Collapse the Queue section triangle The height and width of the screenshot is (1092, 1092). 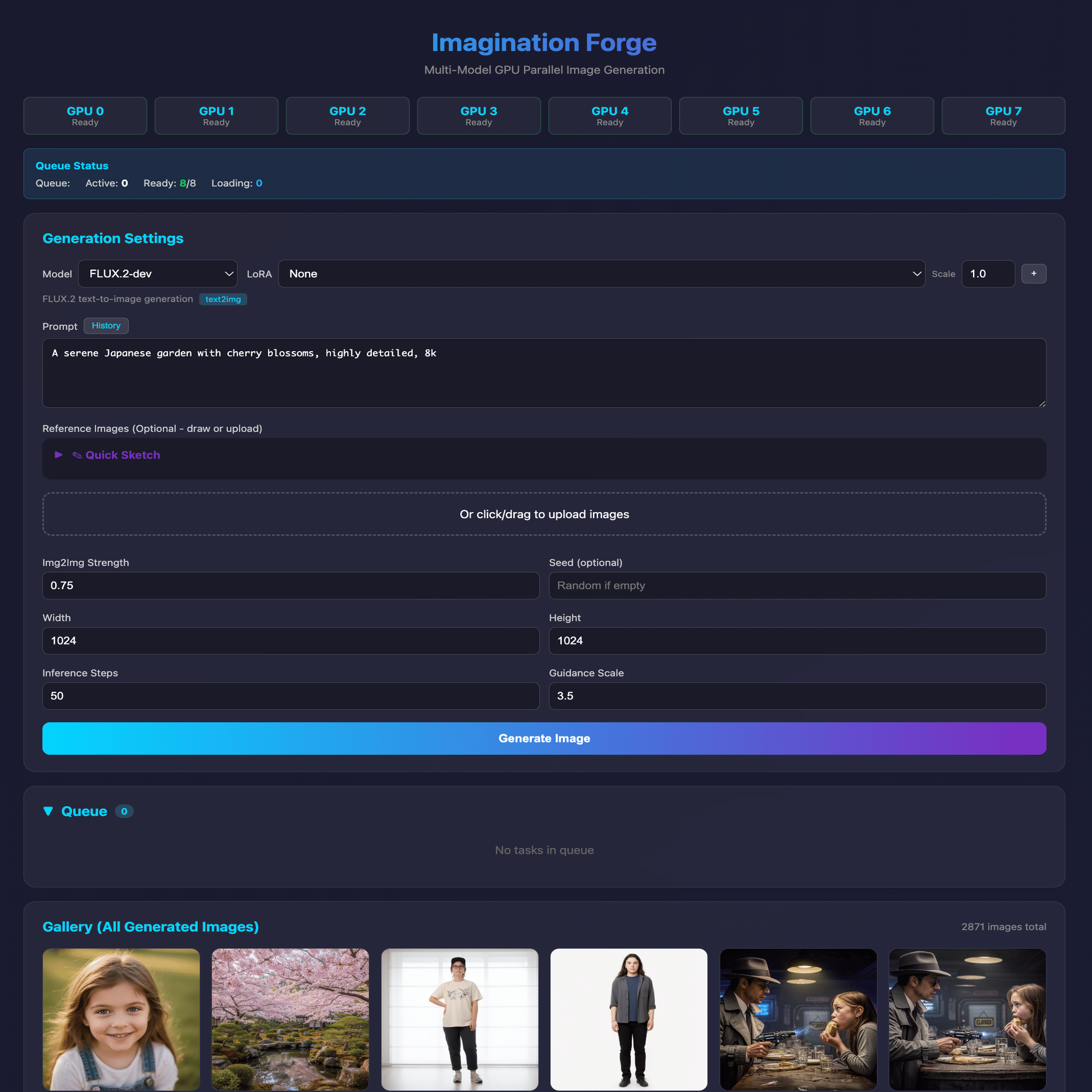tap(48, 811)
